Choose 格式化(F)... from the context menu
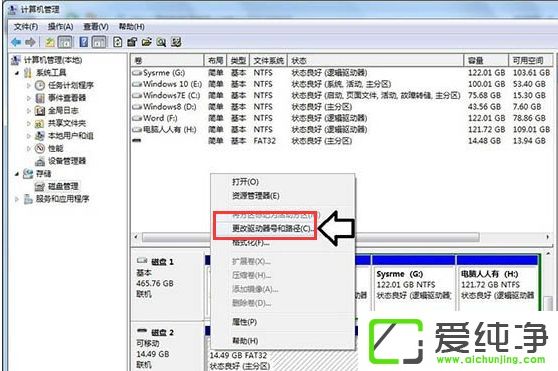 [251, 243]
